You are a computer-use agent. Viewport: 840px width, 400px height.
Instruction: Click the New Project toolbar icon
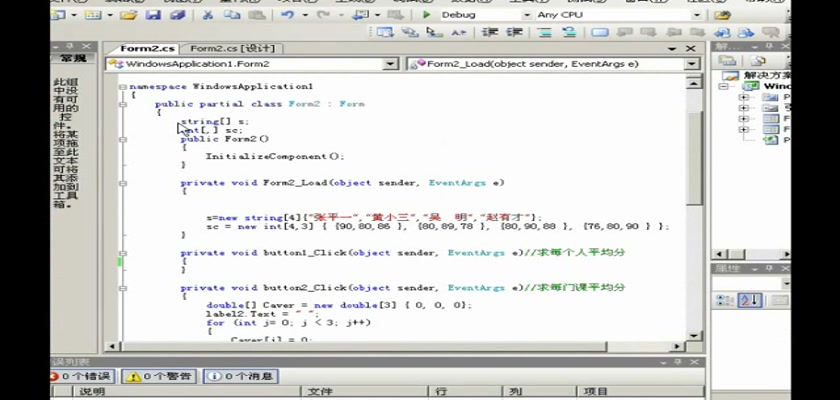(x=58, y=15)
